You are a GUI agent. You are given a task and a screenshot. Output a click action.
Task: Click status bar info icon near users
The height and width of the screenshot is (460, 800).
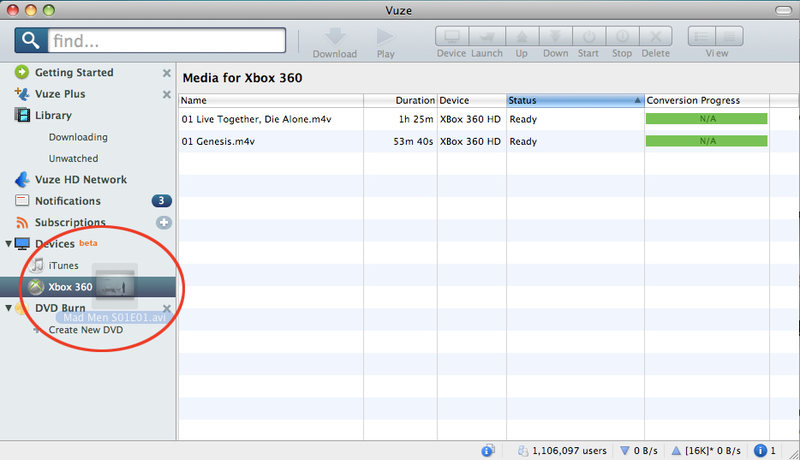coord(488,450)
